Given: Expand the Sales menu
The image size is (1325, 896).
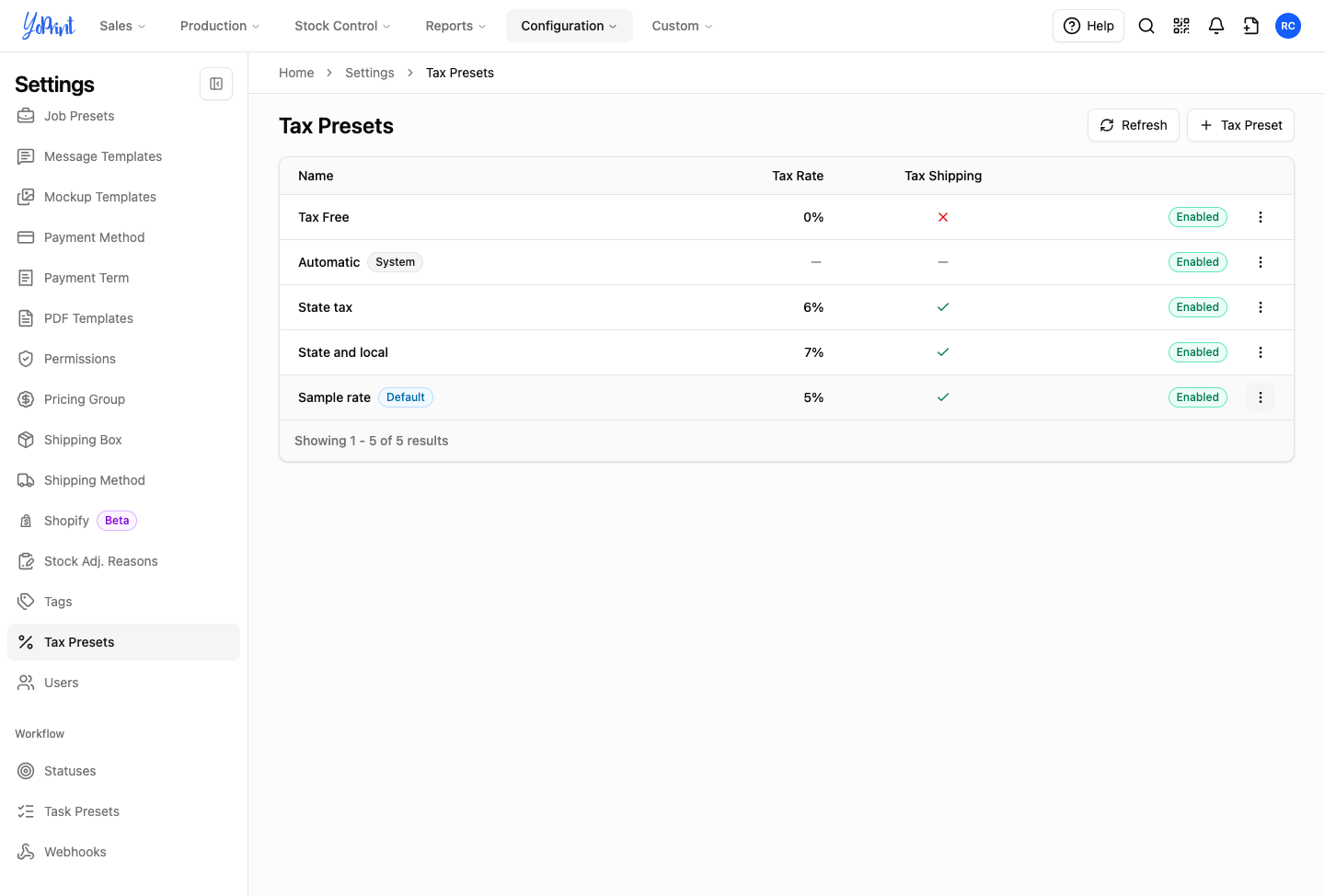Looking at the screenshot, I should (123, 26).
